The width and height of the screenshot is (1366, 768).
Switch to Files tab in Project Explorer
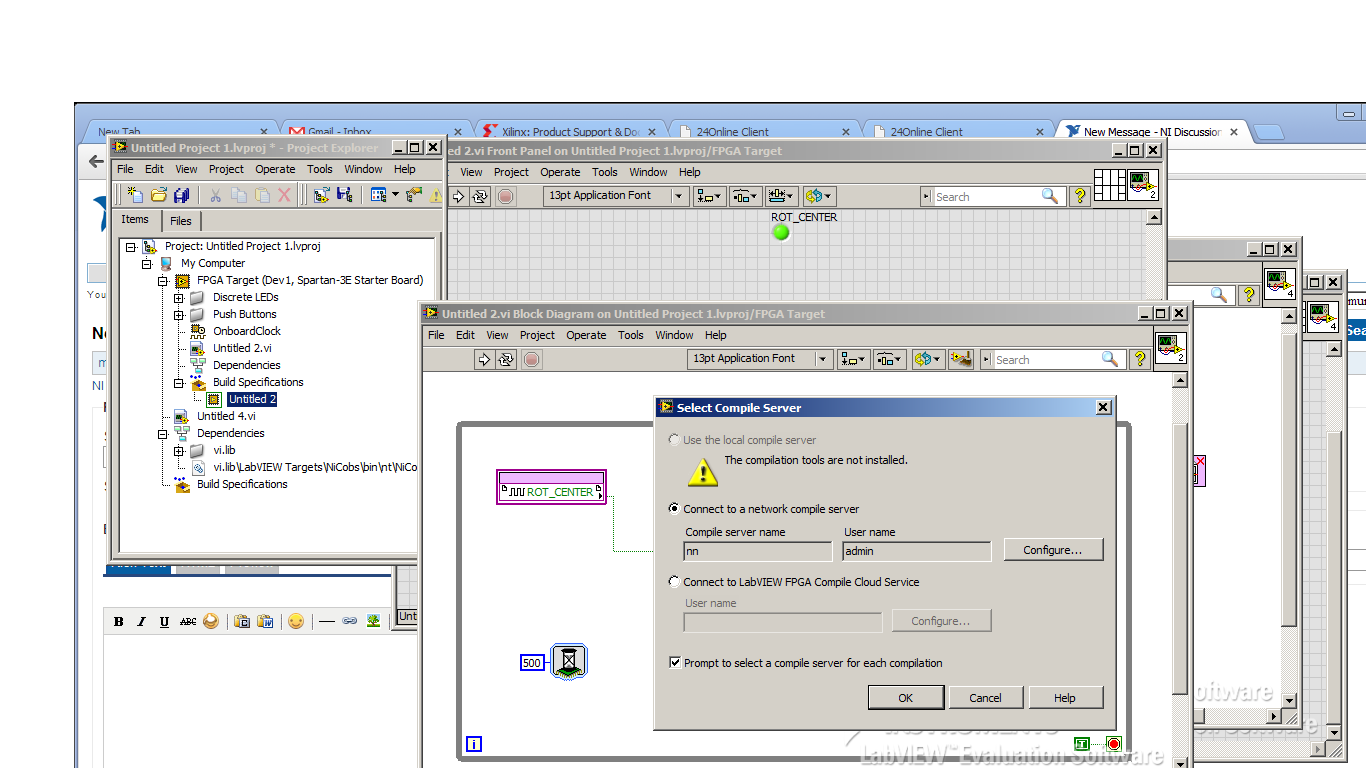(181, 221)
